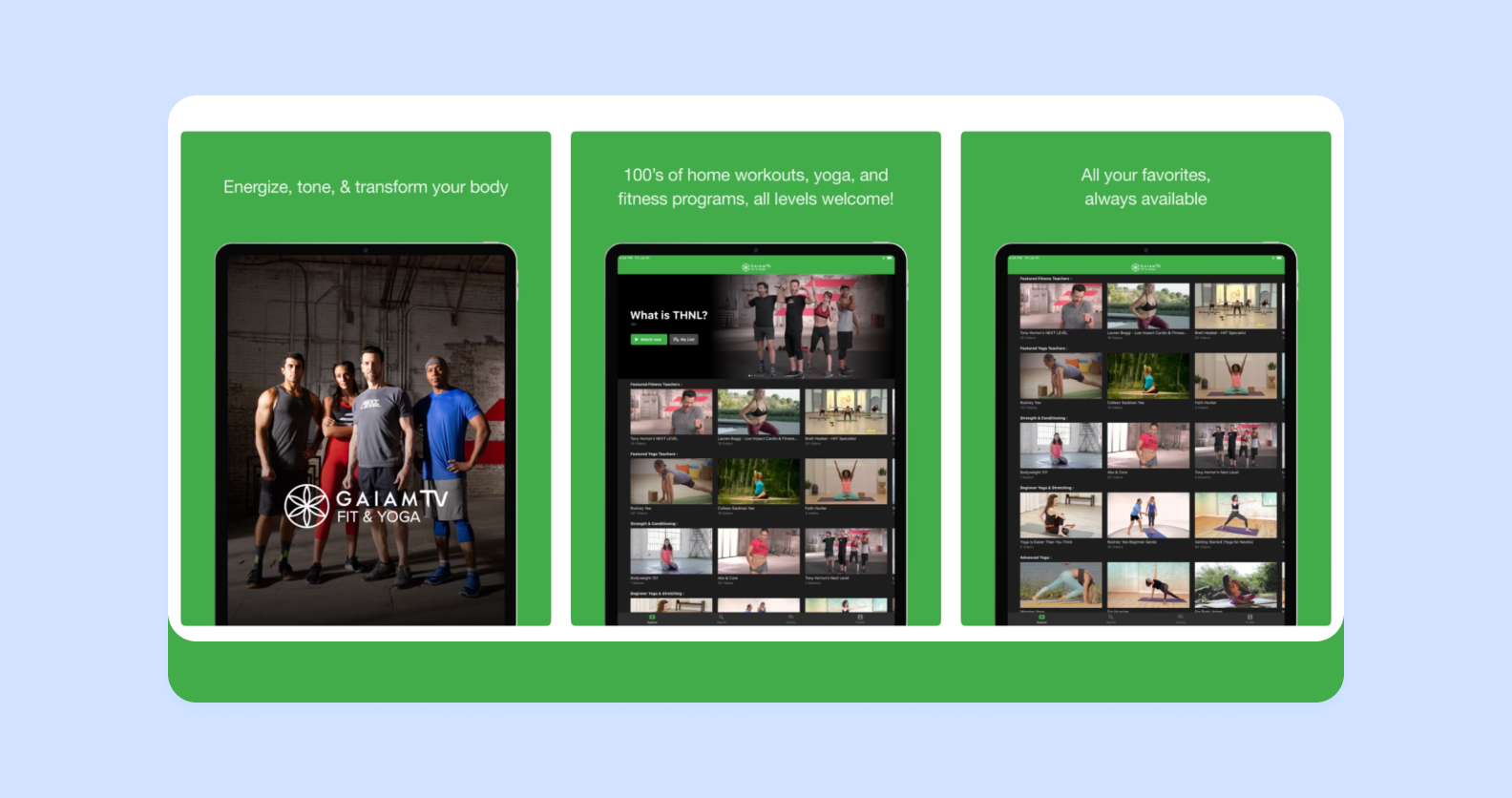
Task: Open Yoga is Easier Than You Think thumbnail
Action: [x=1060, y=515]
